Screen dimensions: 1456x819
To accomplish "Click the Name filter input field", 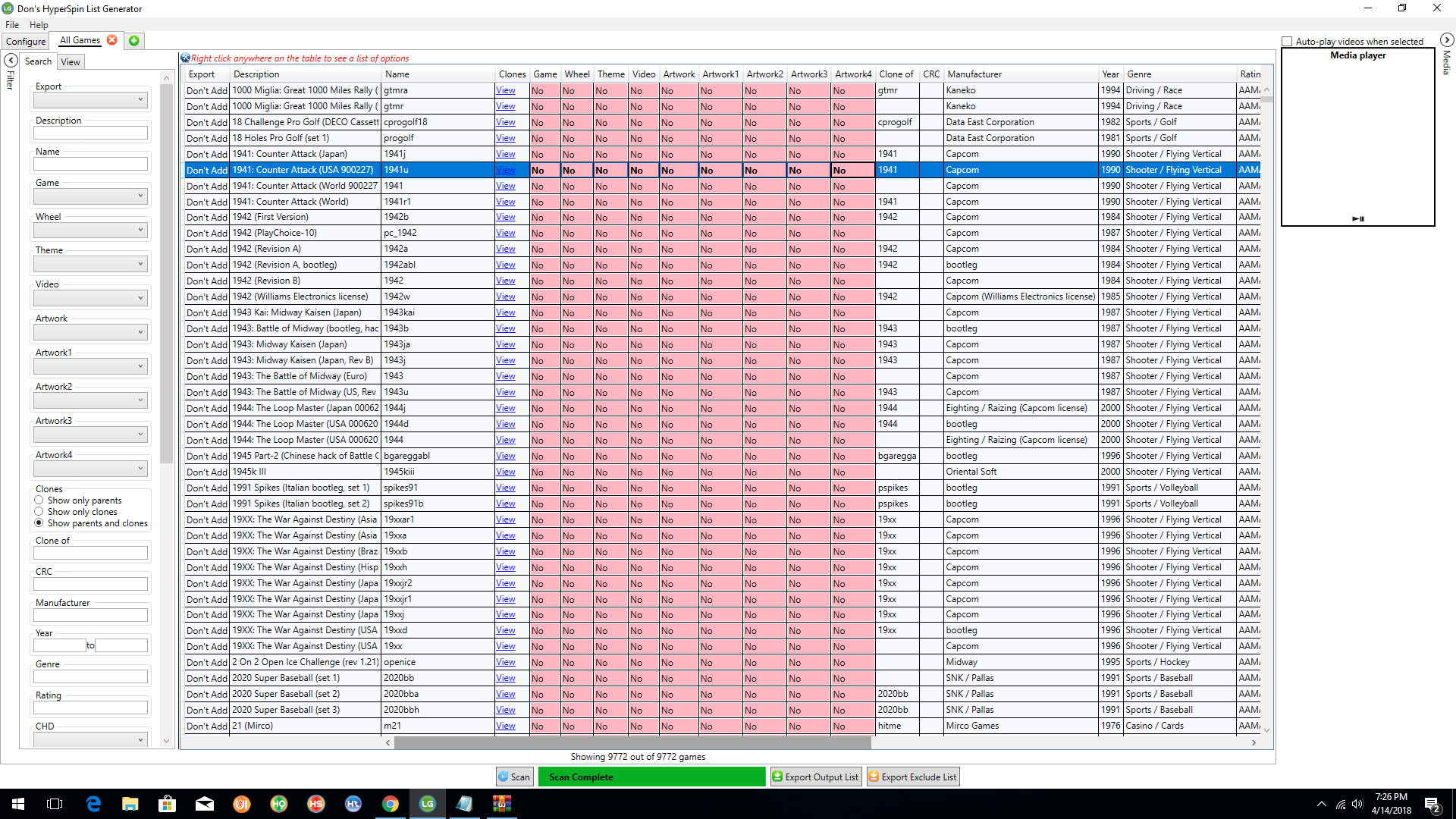I will 90,164.
